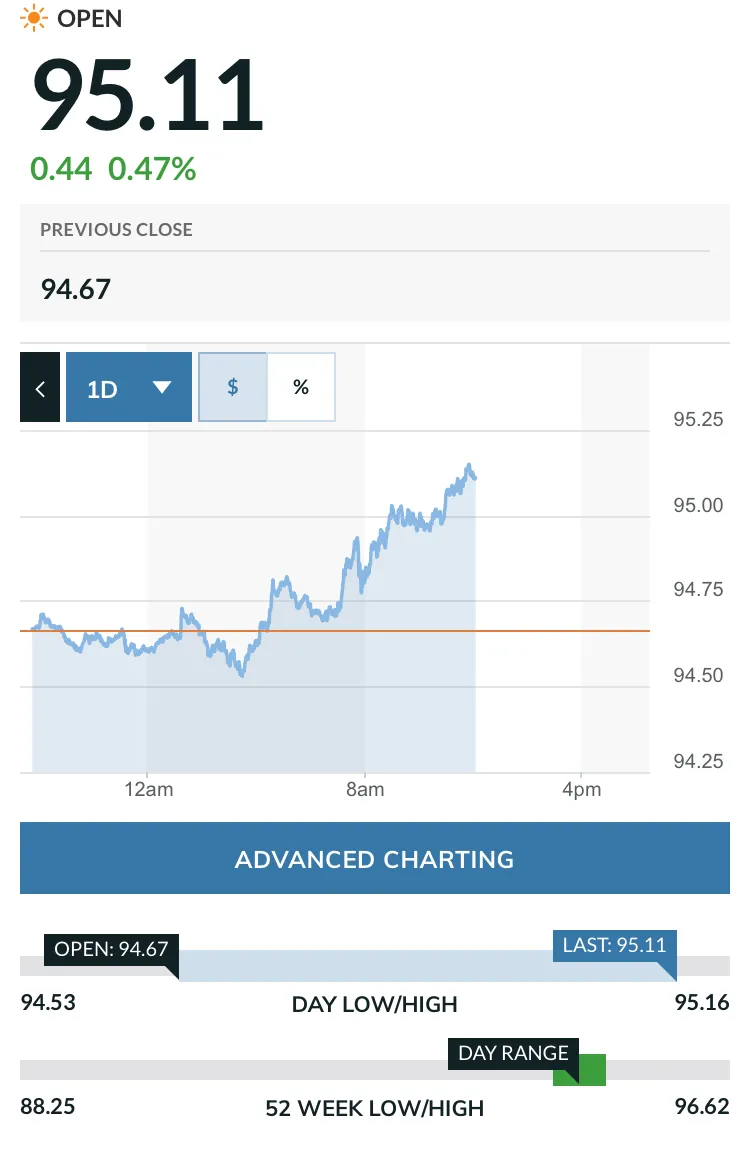Click the back chevron arrow button
The height and width of the screenshot is (1151, 750).
click(x=40, y=387)
